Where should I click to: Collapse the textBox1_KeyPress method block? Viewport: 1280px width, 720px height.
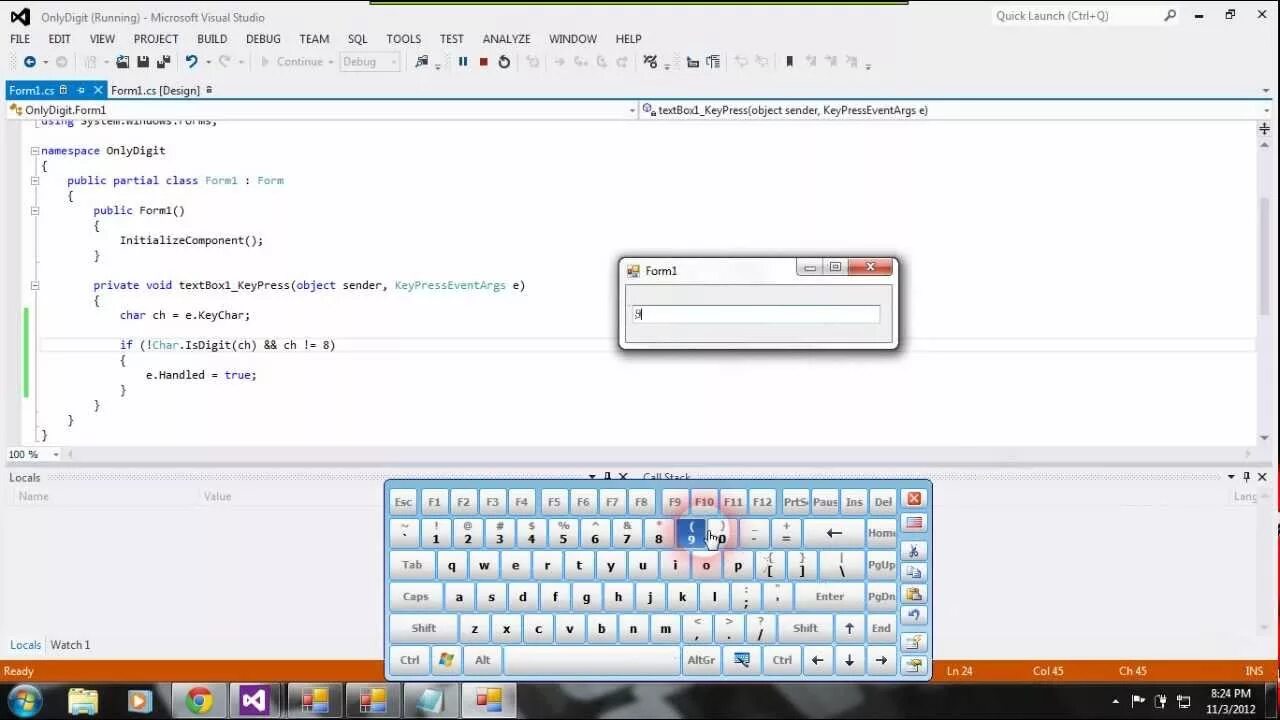pyautogui.click(x=35, y=286)
